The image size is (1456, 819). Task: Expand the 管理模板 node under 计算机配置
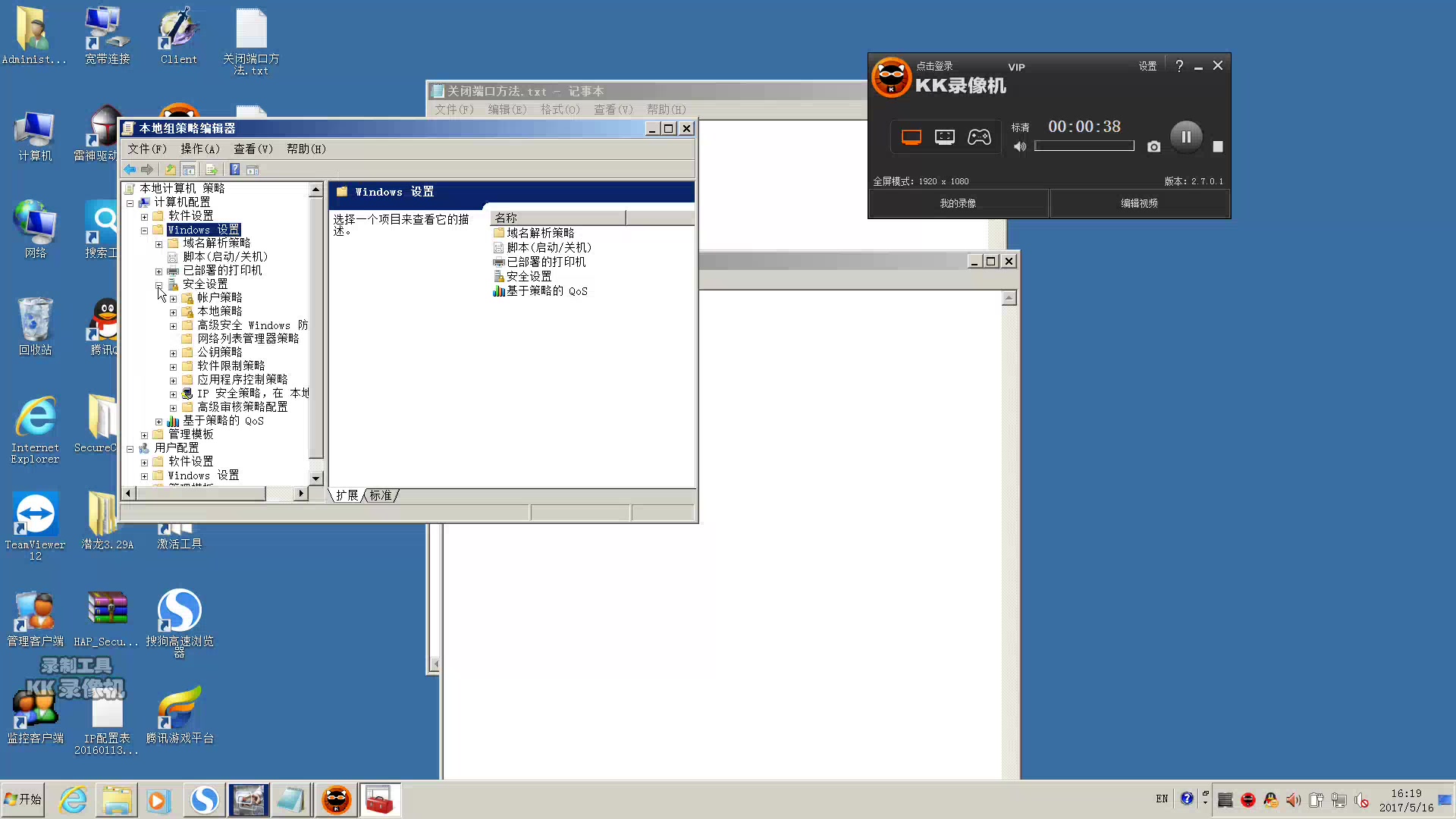[144, 435]
